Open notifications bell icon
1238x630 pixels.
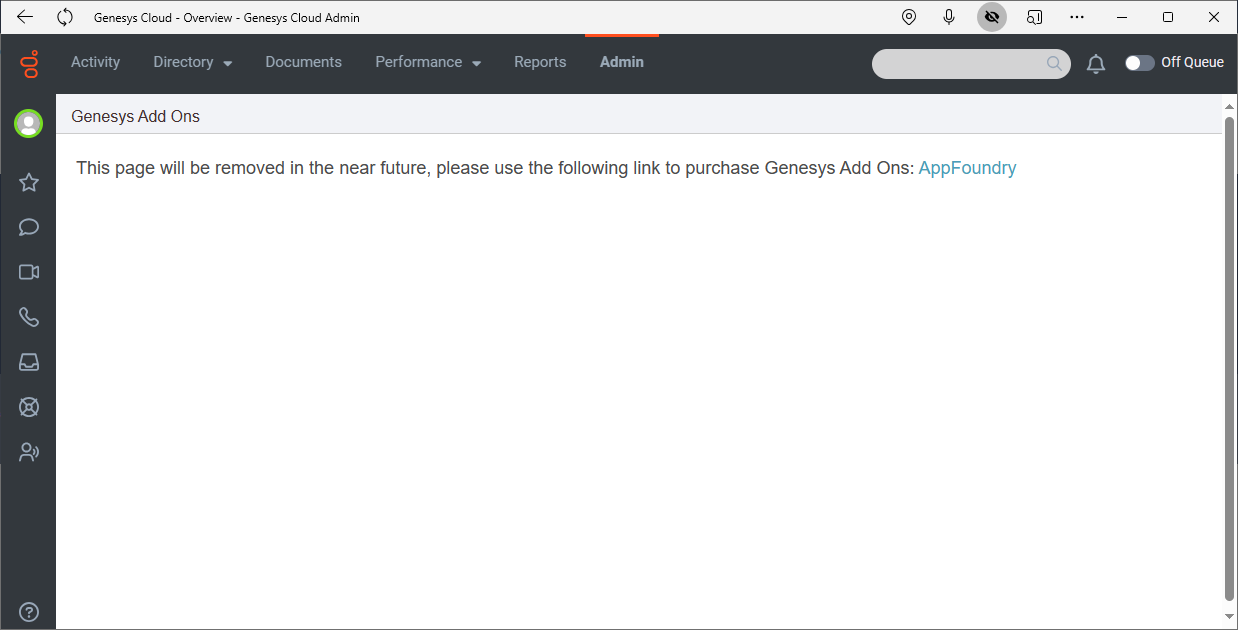[x=1096, y=64]
